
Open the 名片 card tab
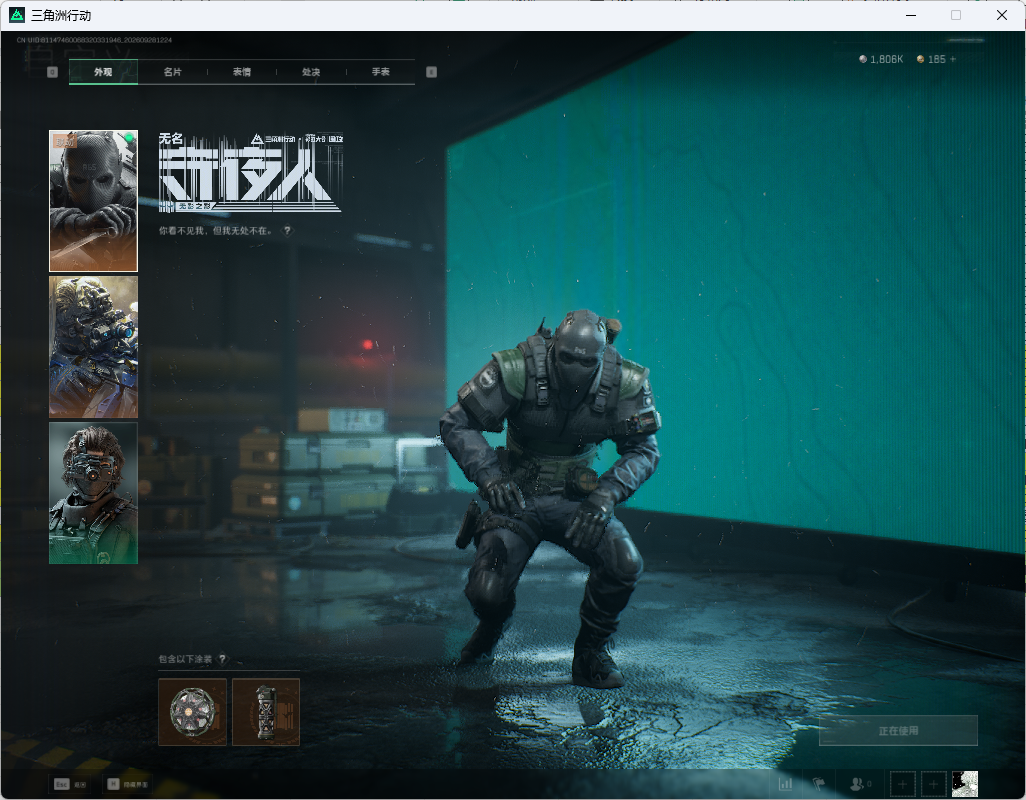pyautogui.click(x=172, y=72)
